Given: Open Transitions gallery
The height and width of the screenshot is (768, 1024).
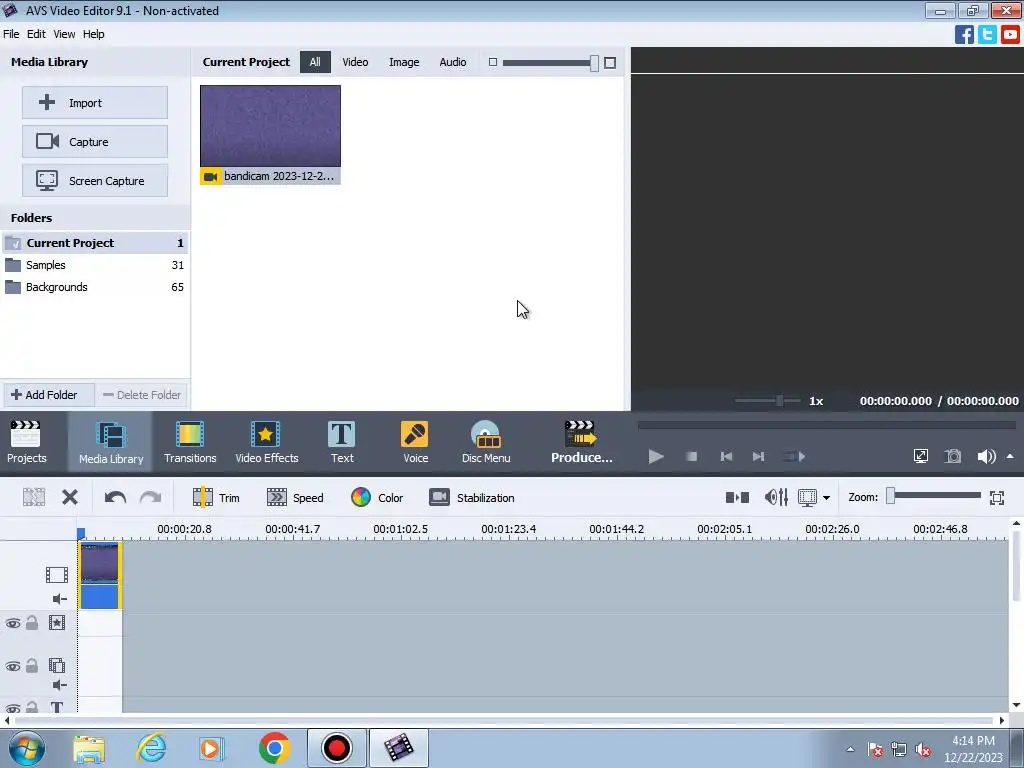Looking at the screenshot, I should 190,442.
